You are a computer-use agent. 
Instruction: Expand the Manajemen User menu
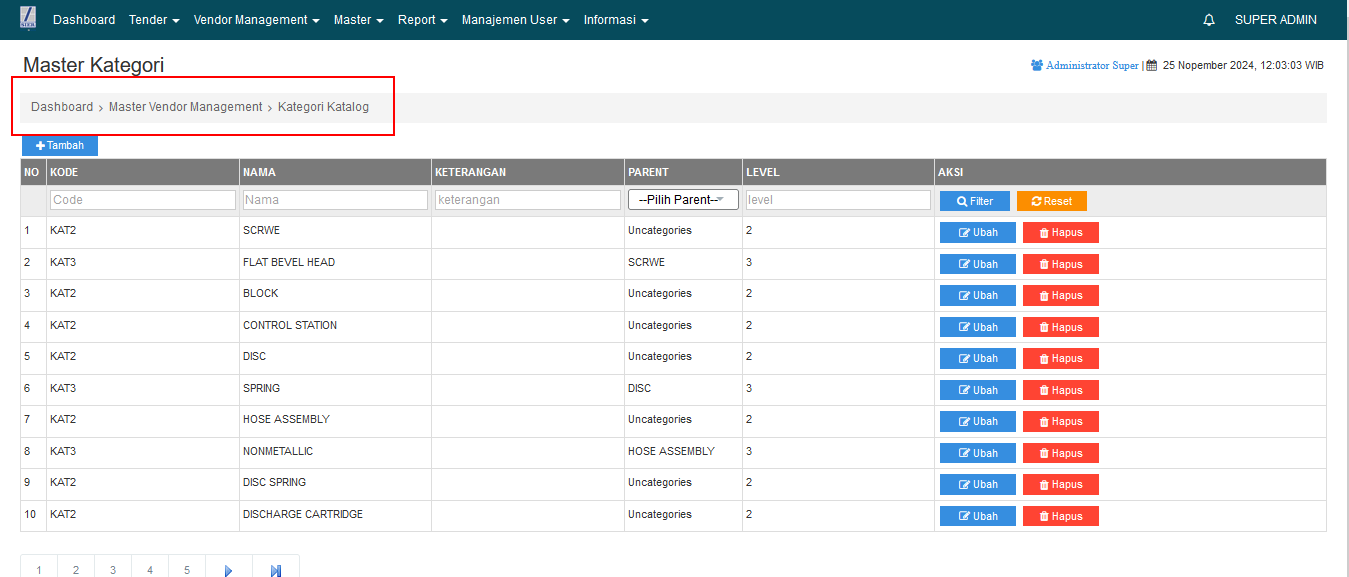[515, 20]
